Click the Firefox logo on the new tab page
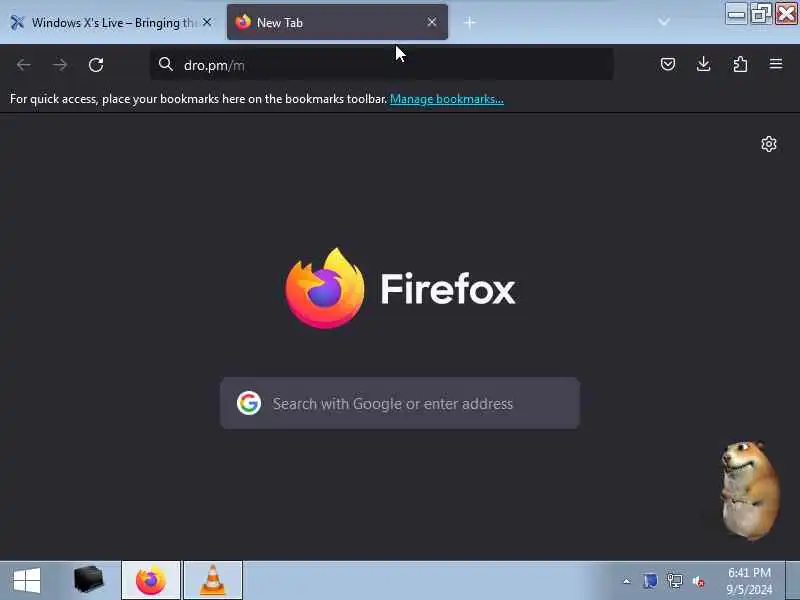This screenshot has width=800, height=600. point(324,289)
